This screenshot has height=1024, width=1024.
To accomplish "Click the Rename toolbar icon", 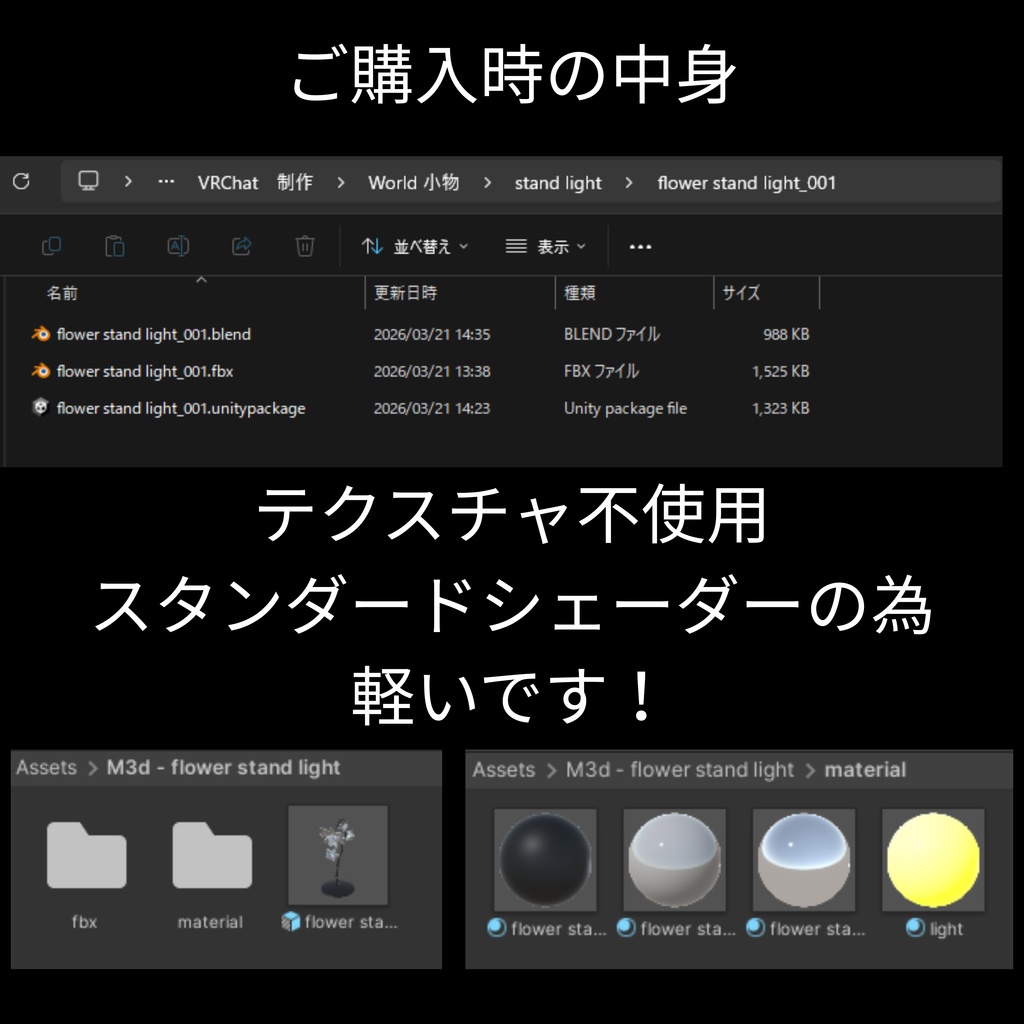I will [178, 246].
